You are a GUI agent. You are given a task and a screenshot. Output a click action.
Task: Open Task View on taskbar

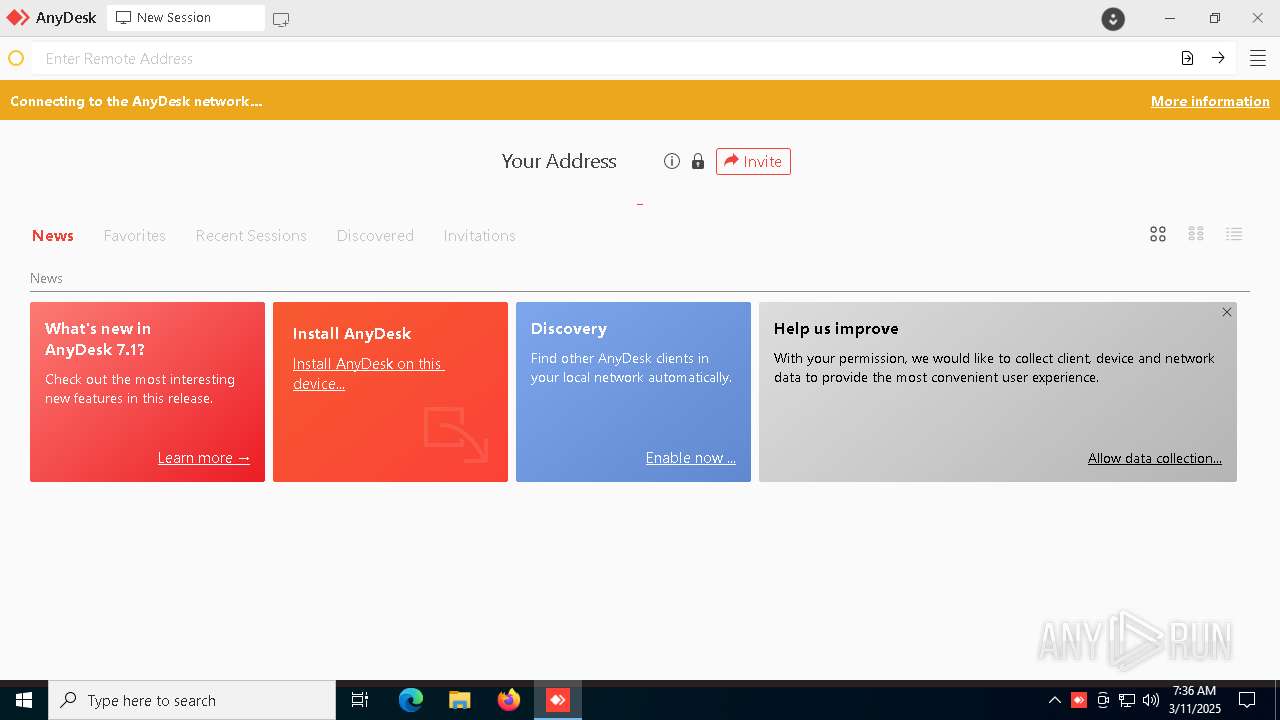[x=360, y=700]
